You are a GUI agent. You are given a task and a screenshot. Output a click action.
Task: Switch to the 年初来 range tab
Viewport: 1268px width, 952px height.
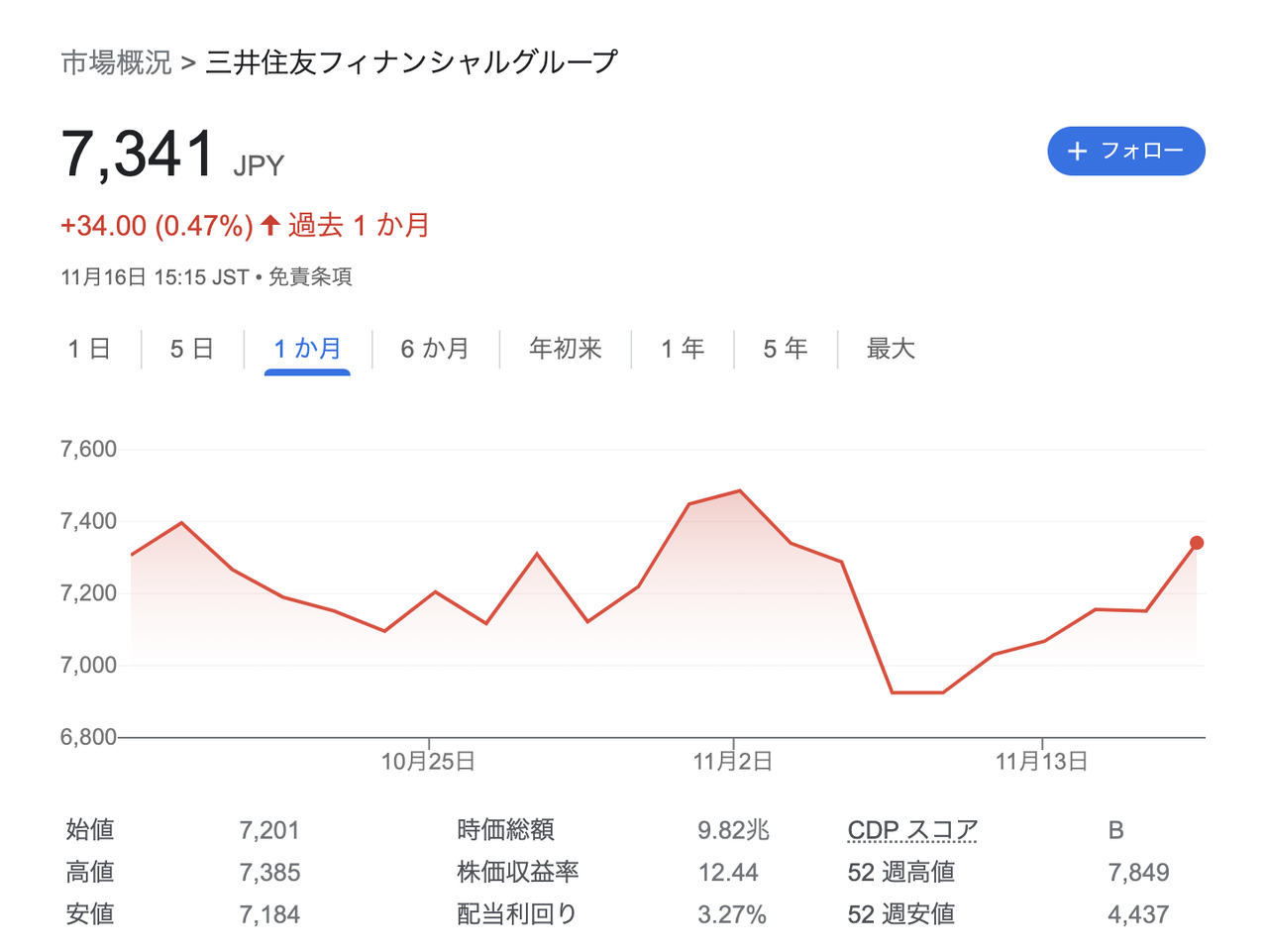tap(566, 349)
